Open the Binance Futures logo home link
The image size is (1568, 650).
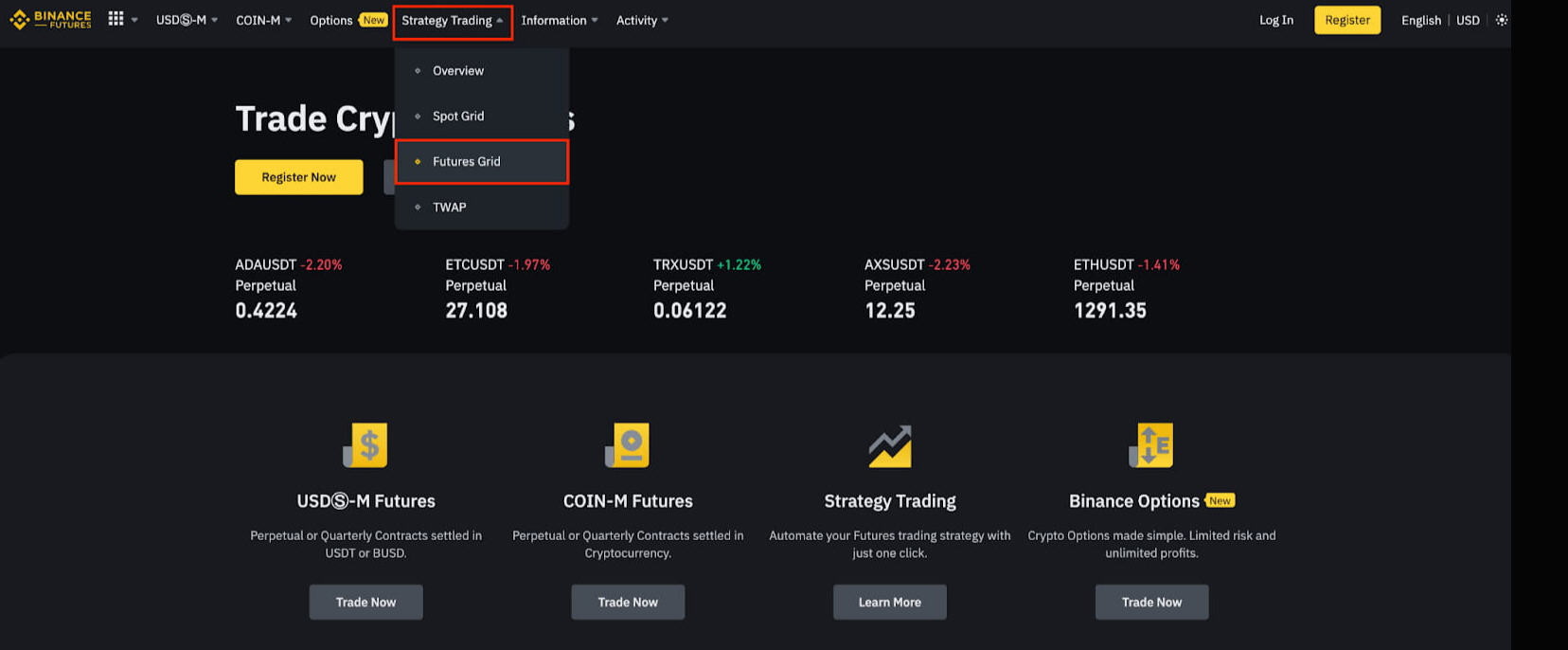point(50,20)
